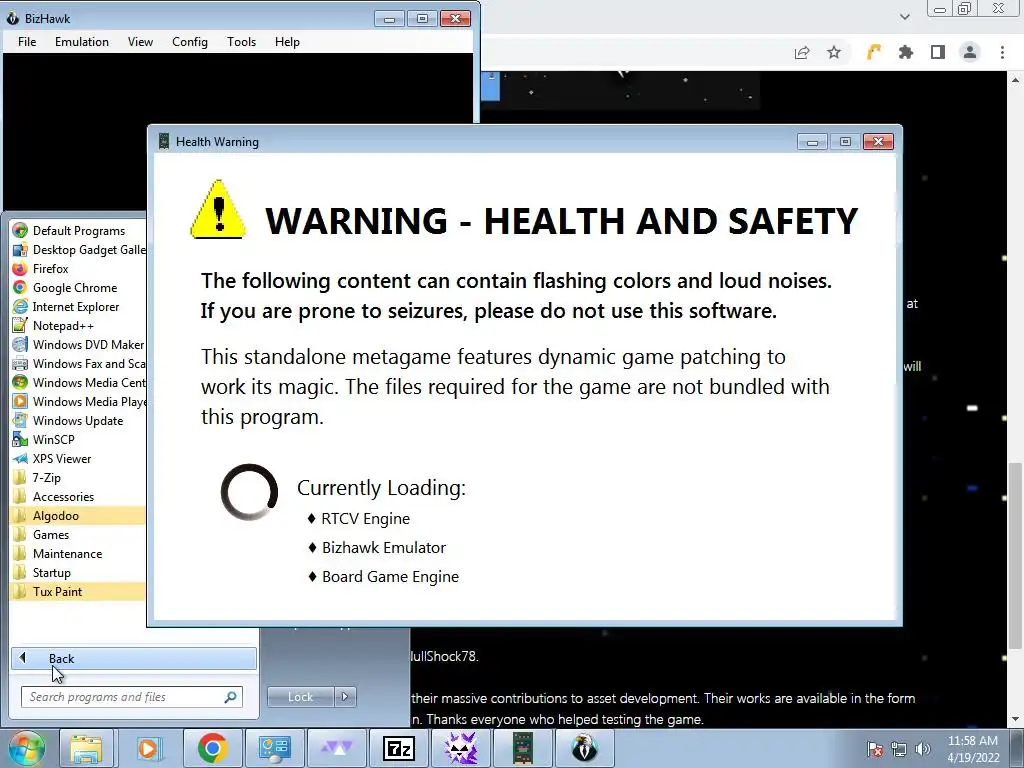Open Action Center flag in system tray
The image size is (1024, 768).
pos(874,749)
